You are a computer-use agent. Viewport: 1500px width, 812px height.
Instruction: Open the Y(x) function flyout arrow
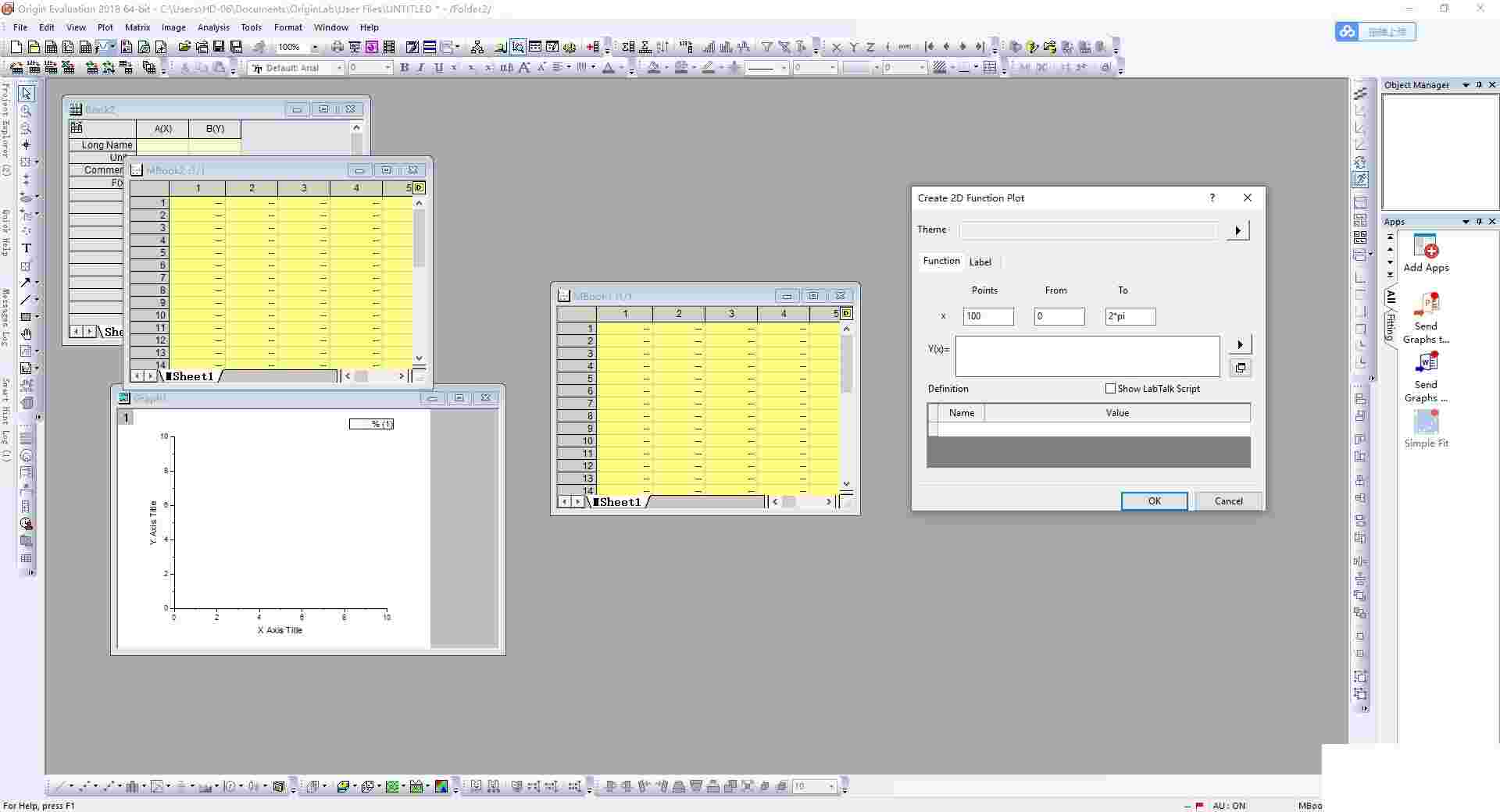(1240, 344)
